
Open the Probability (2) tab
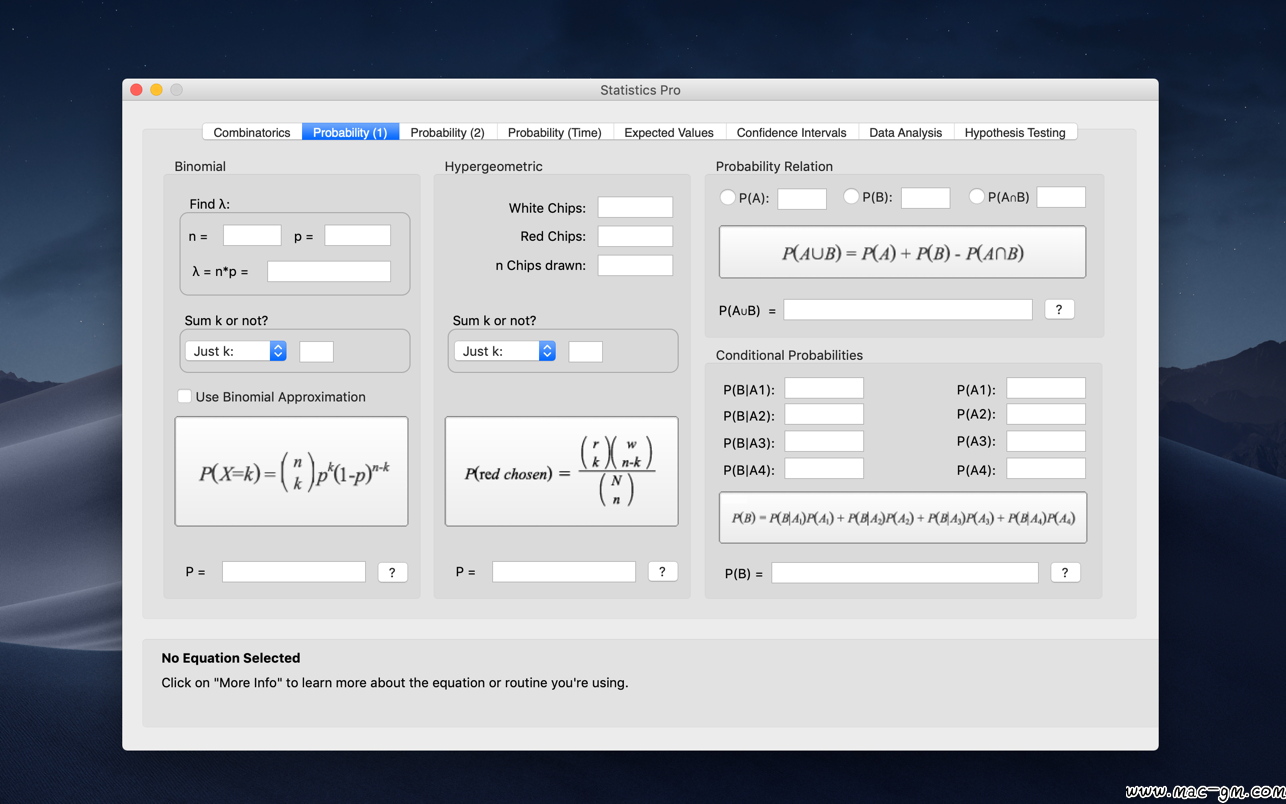(x=447, y=132)
